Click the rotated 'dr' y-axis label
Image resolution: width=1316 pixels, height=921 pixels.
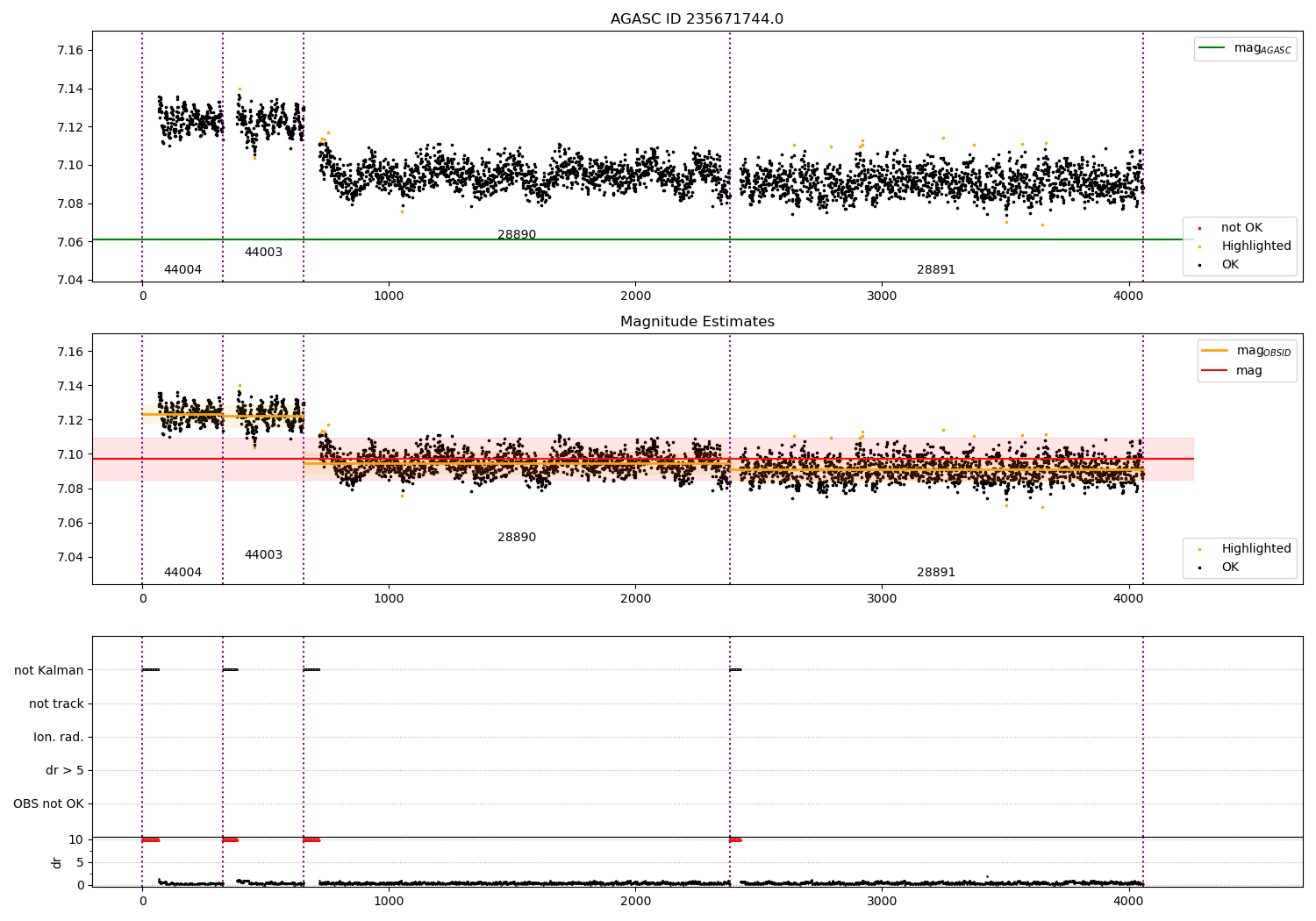[x=57, y=862]
